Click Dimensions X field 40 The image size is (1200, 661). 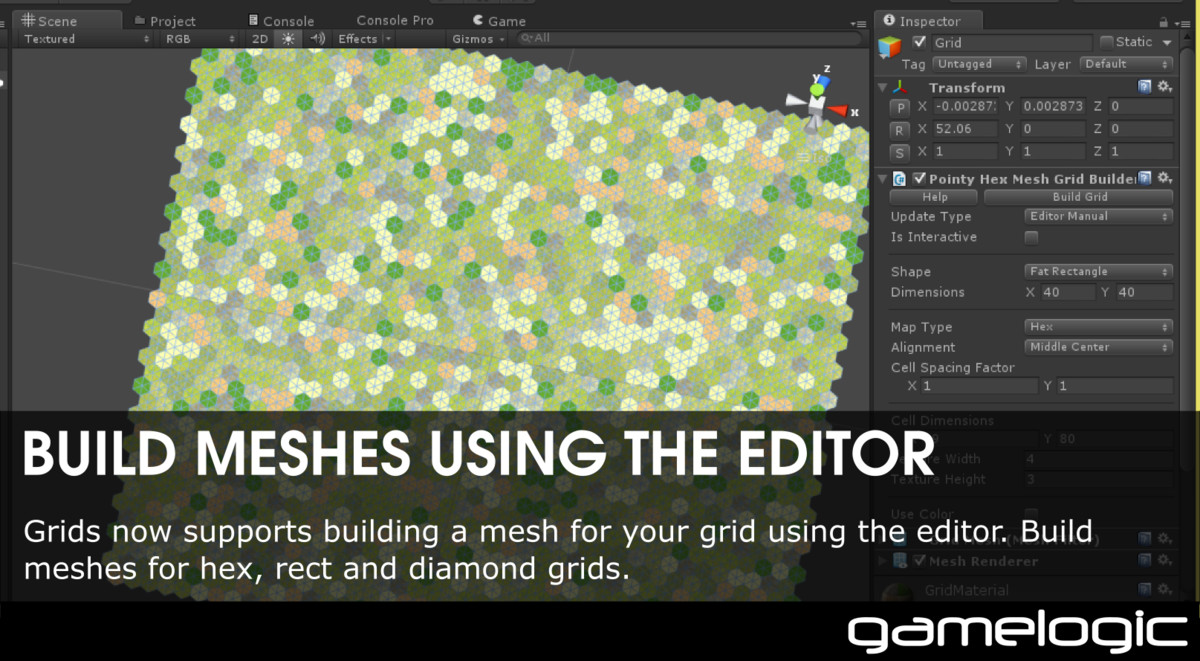coord(1068,292)
